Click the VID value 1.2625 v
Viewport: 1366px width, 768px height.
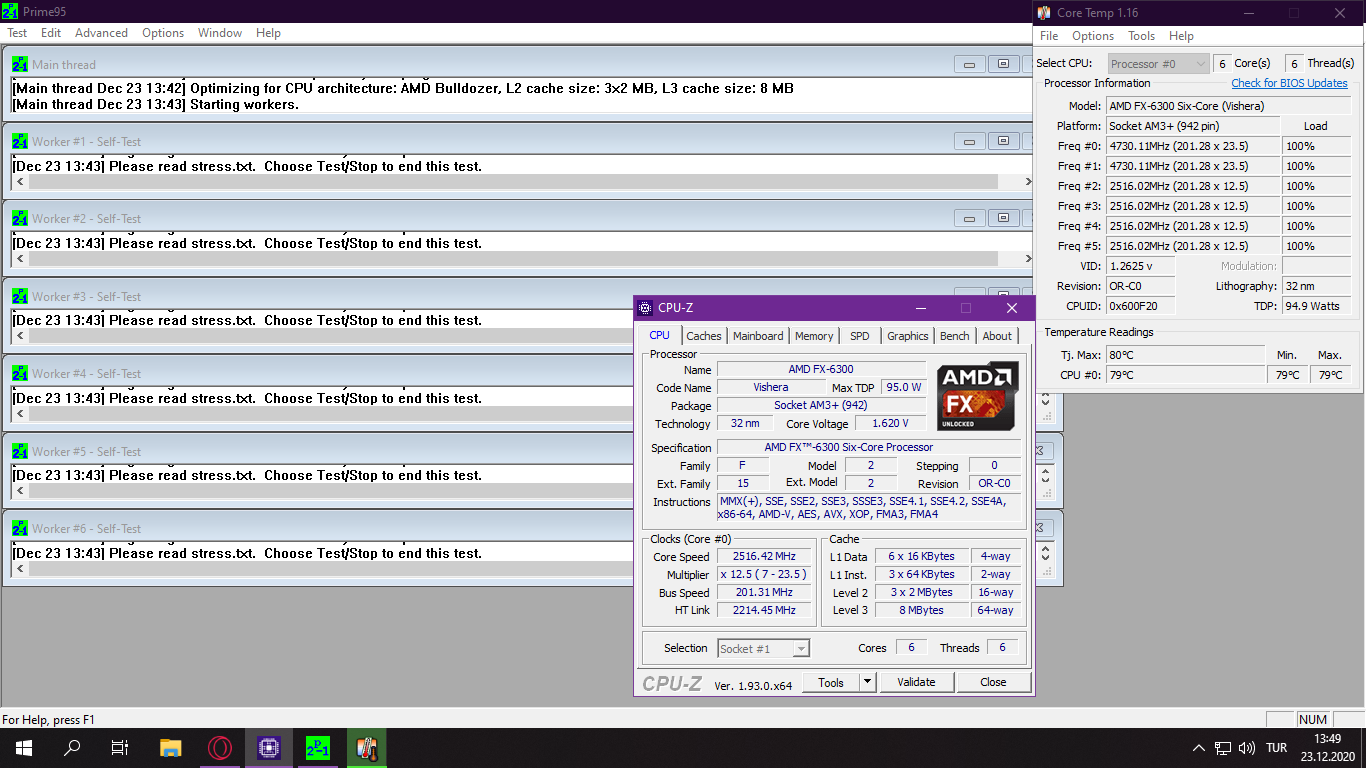coord(1140,266)
